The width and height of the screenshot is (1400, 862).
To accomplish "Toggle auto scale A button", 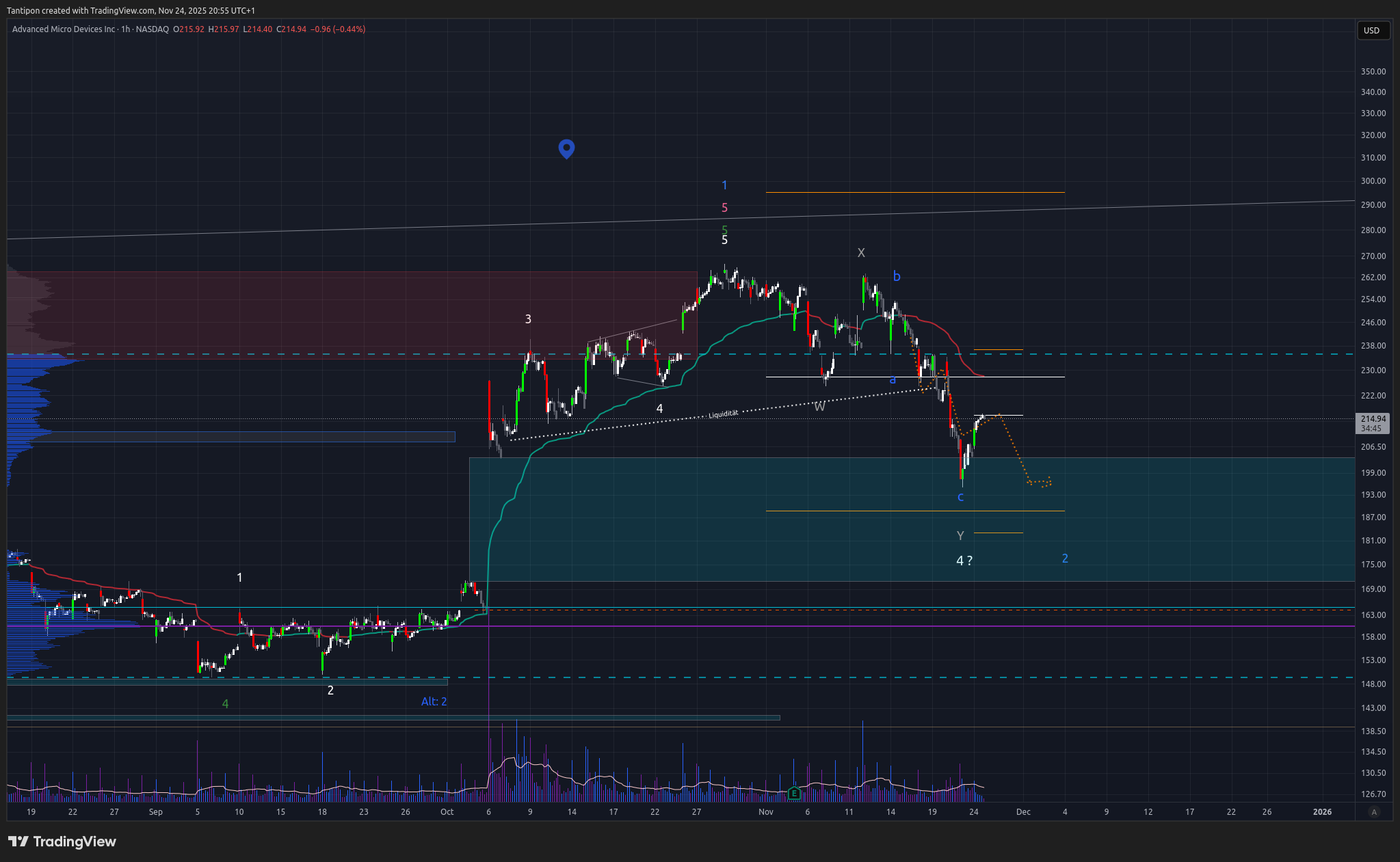I will click(1374, 812).
